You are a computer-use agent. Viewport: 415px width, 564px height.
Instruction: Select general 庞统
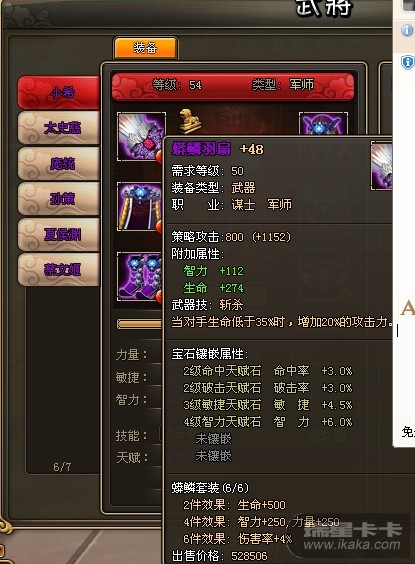(59, 163)
